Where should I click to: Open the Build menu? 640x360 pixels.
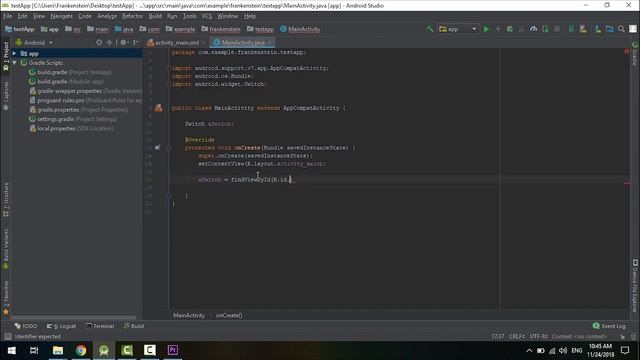pos(155,16)
